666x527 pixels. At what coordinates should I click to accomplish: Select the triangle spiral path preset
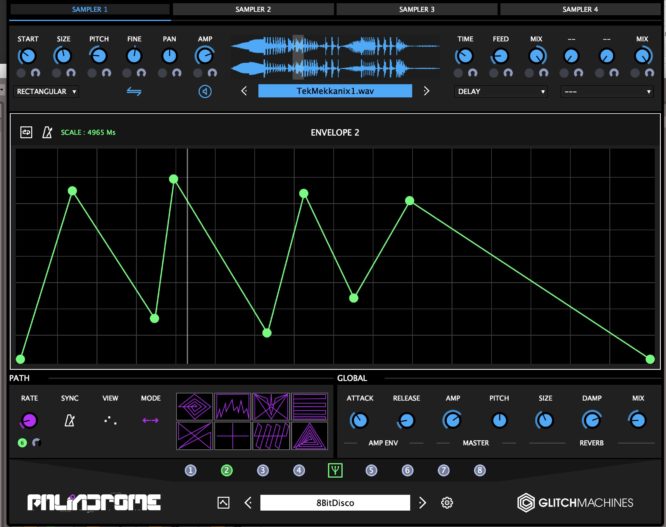pos(310,436)
